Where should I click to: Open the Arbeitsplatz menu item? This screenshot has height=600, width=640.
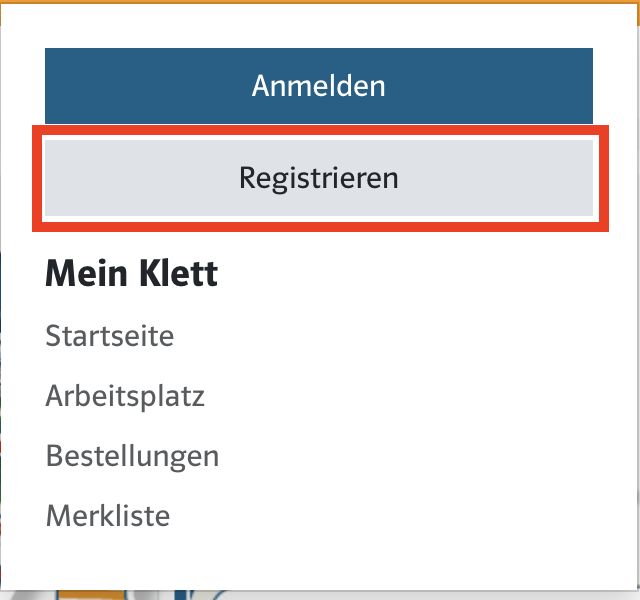(125, 396)
